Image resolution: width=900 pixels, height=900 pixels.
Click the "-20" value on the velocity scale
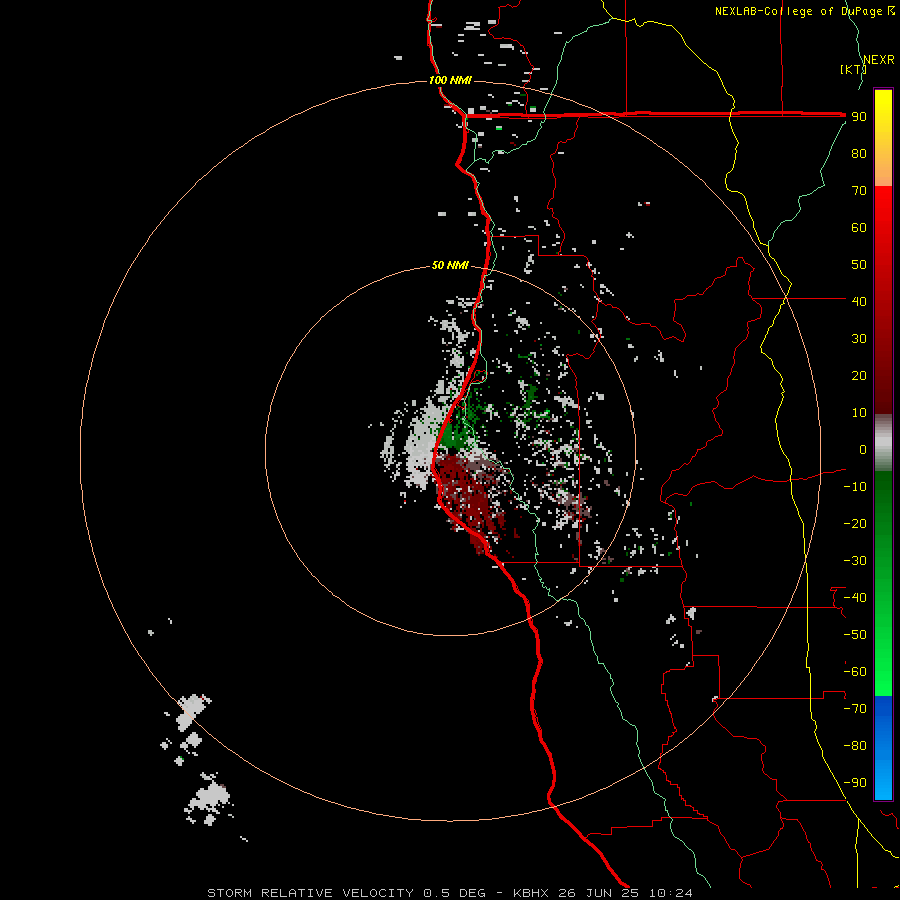(x=855, y=523)
